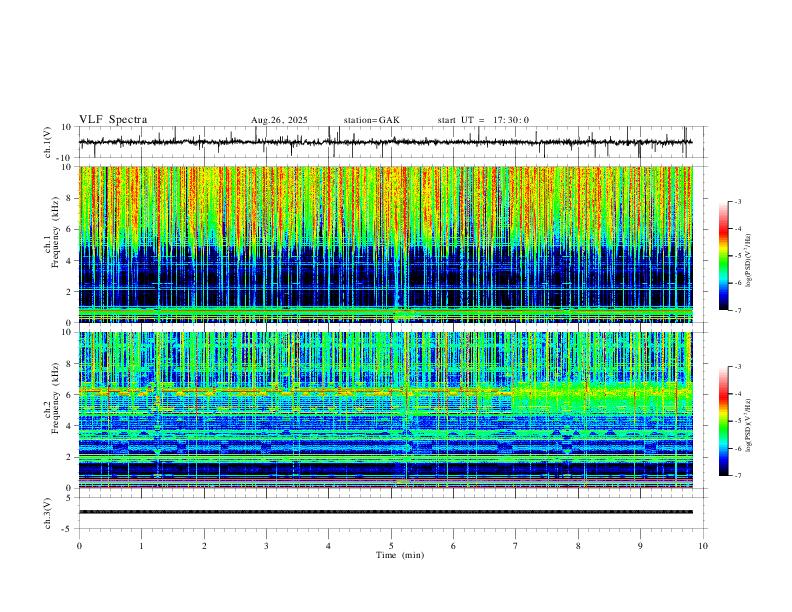Select the date label "Aug.26, 2025"
The image size is (792, 612).
(279, 120)
